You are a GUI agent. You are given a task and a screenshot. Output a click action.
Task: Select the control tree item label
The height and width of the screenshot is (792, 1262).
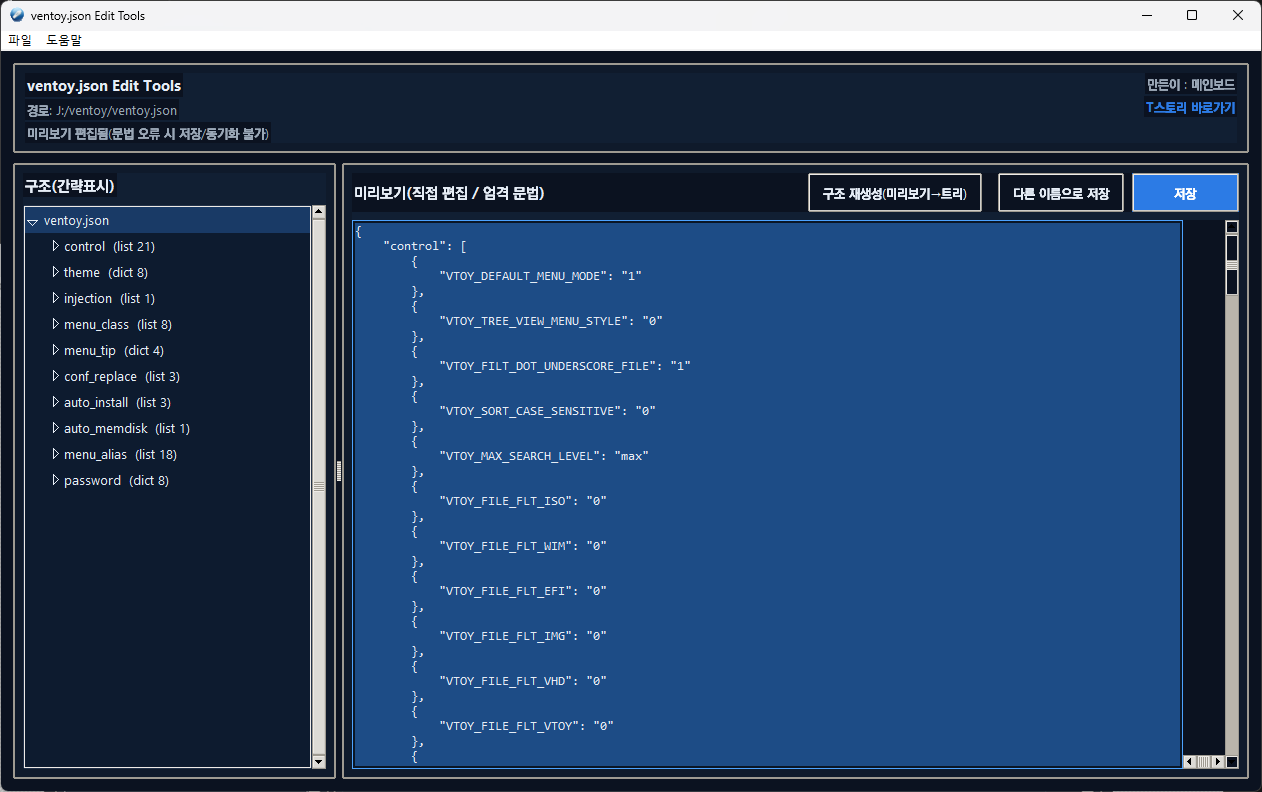(109, 246)
